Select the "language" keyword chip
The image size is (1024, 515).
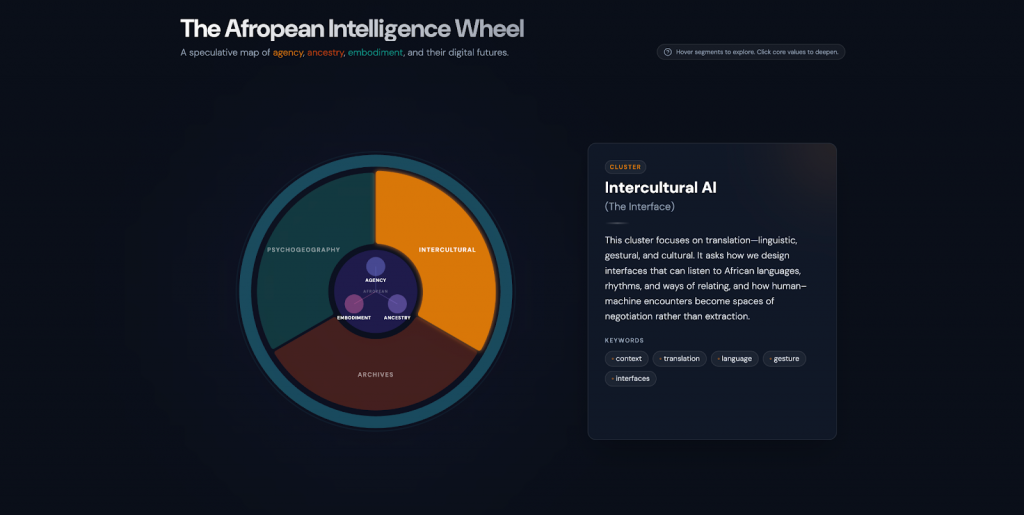point(735,358)
